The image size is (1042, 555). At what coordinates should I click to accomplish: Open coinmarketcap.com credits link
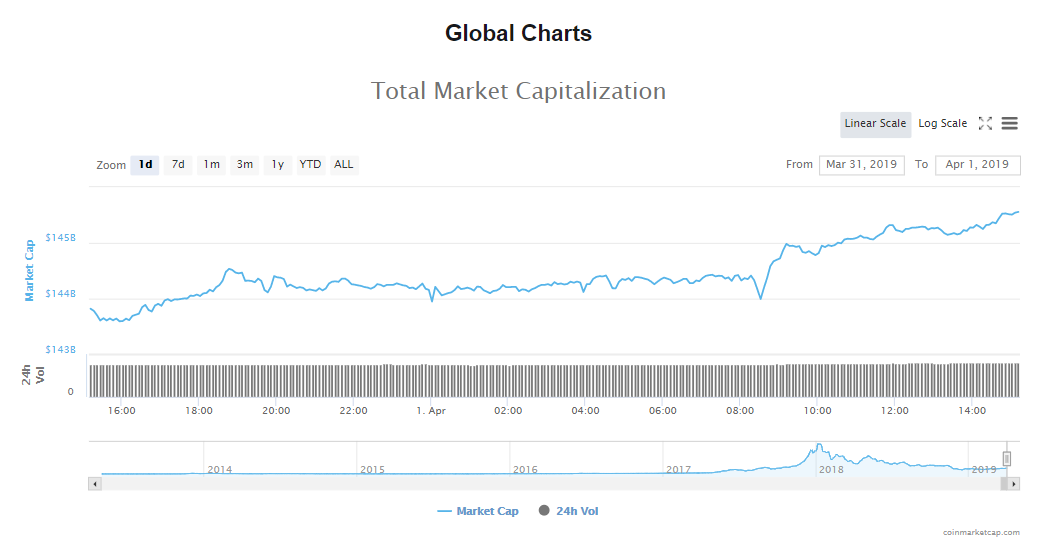tap(981, 533)
